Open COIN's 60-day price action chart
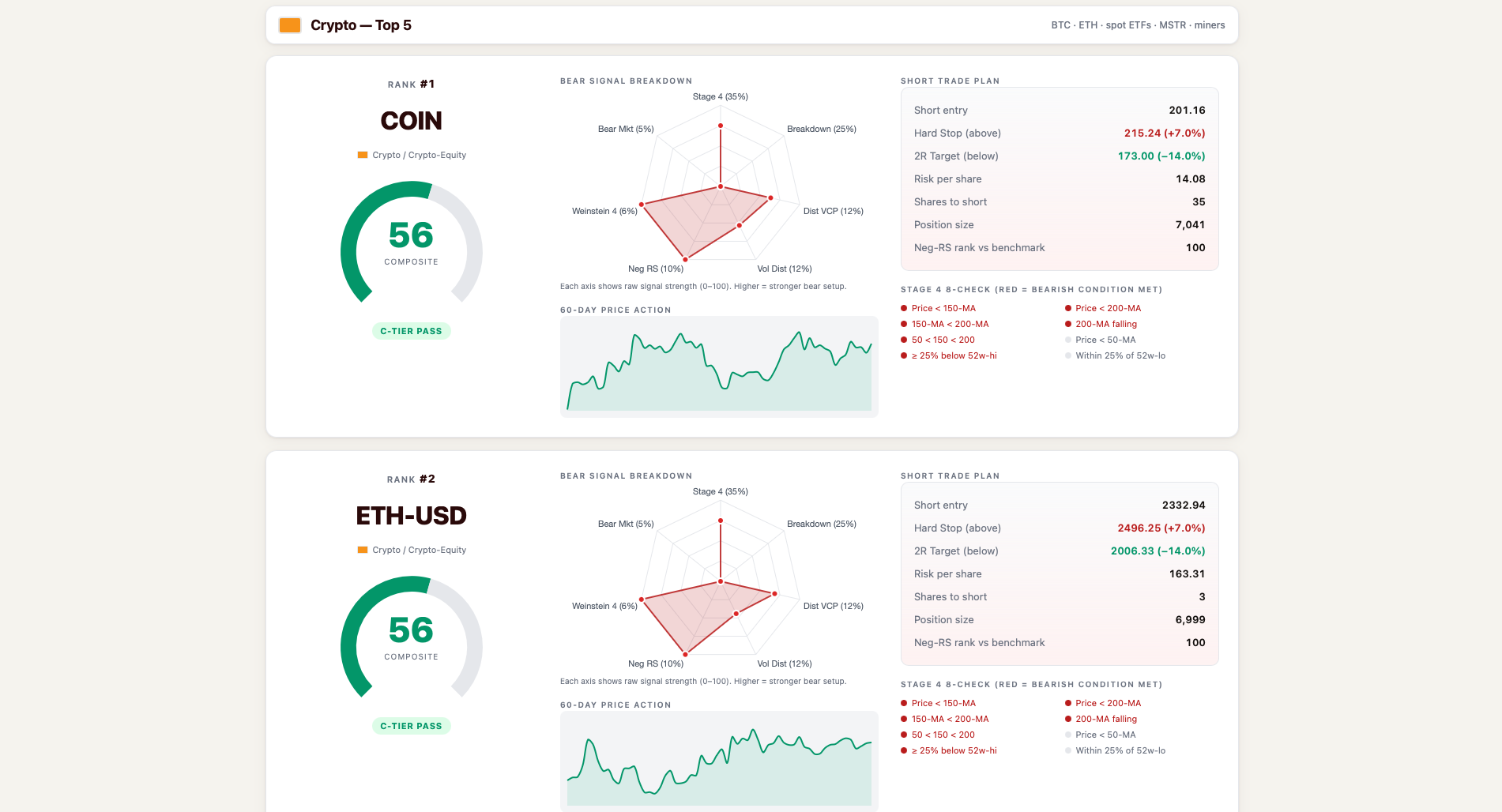The height and width of the screenshot is (812, 1502). [x=719, y=367]
